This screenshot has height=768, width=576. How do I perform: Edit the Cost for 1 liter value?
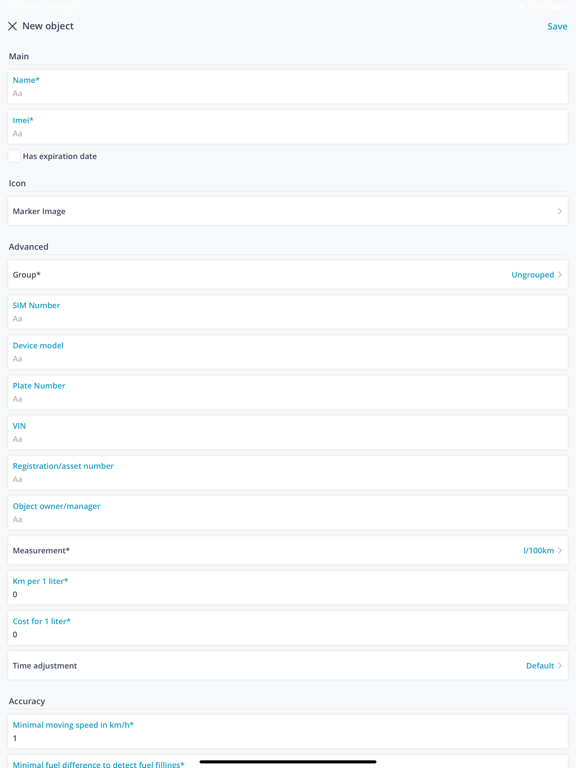click(288, 628)
